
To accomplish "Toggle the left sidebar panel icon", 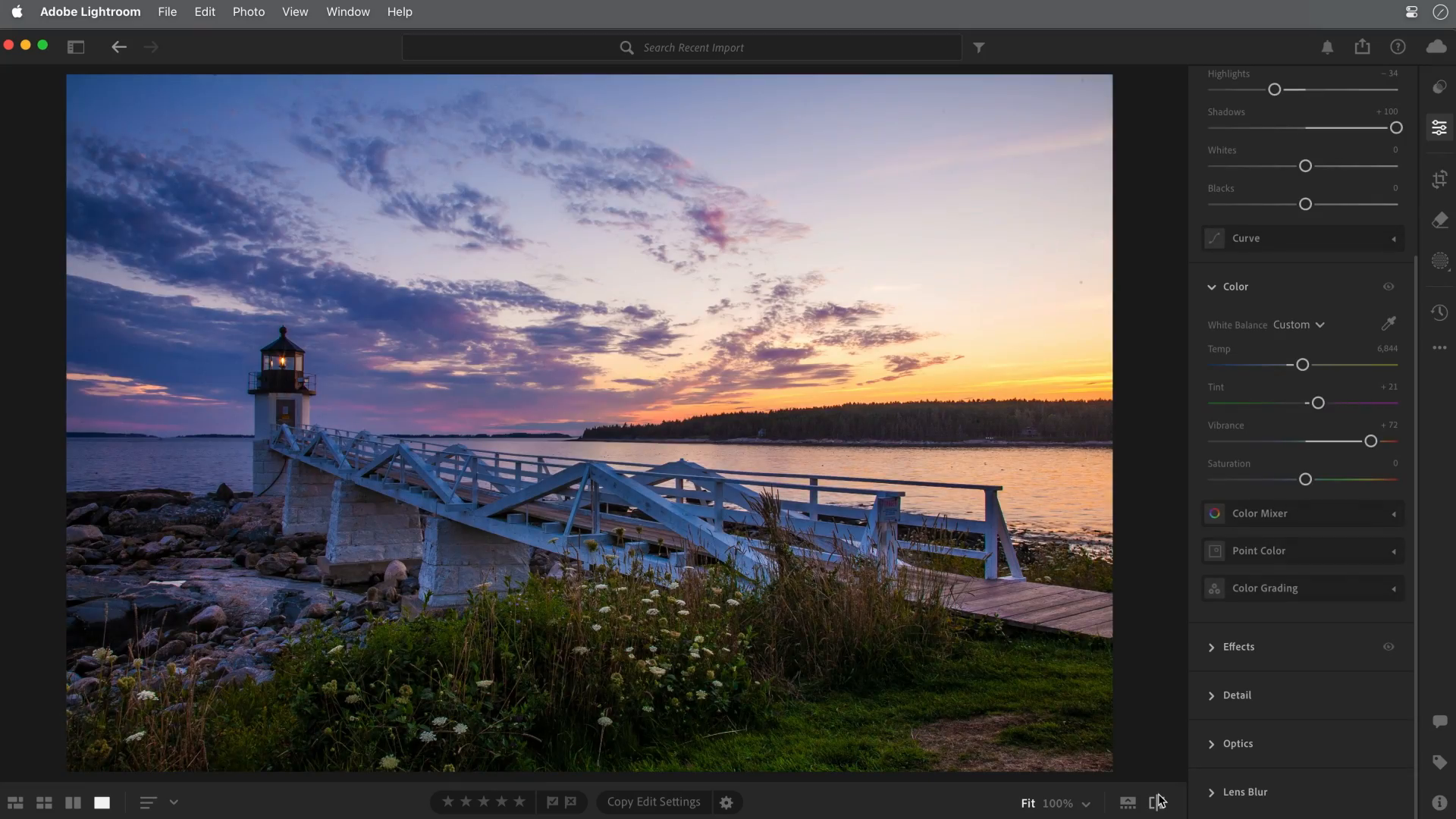I will (x=76, y=47).
